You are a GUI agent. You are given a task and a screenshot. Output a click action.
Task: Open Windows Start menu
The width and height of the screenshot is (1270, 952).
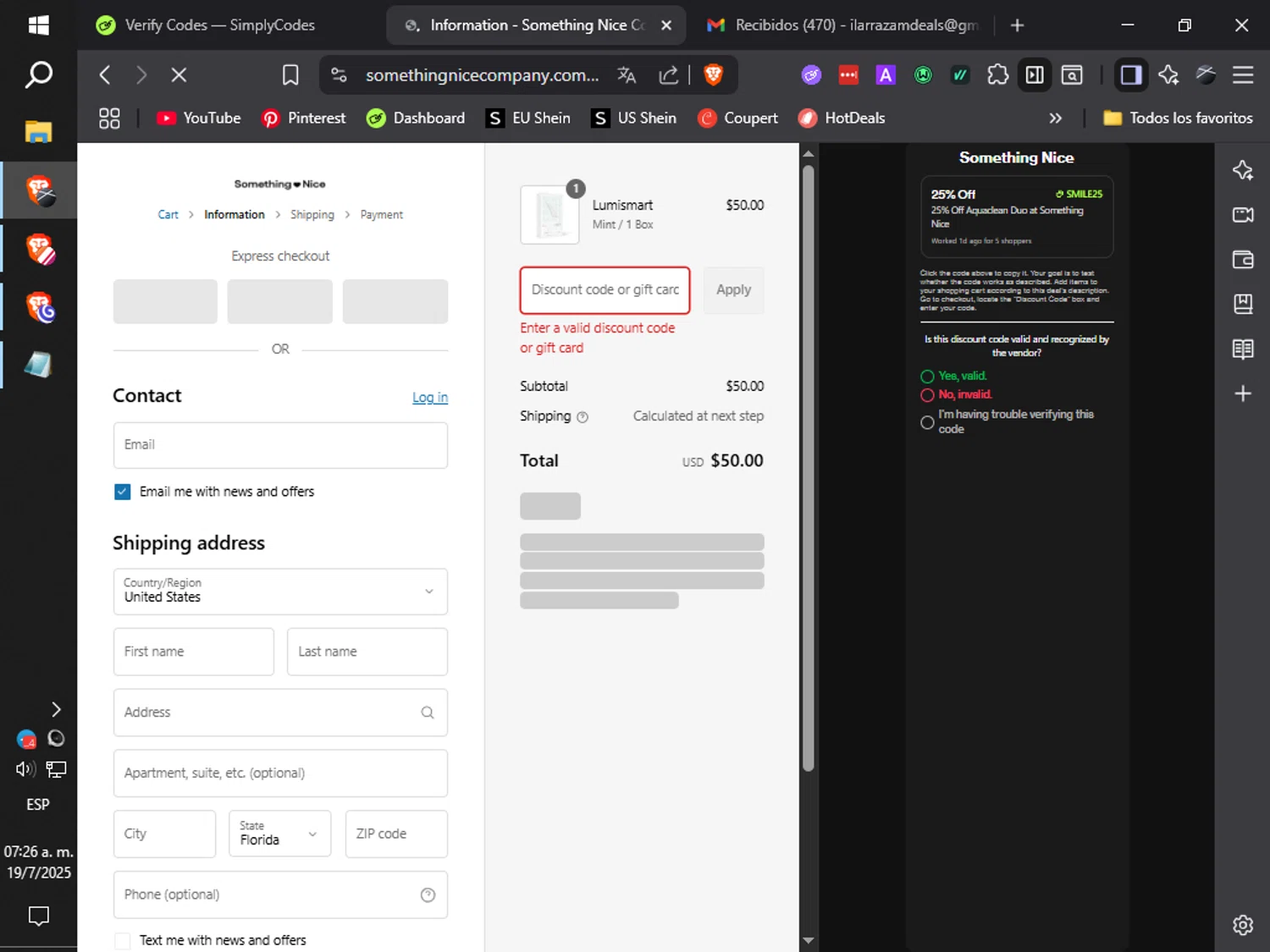click(x=38, y=25)
